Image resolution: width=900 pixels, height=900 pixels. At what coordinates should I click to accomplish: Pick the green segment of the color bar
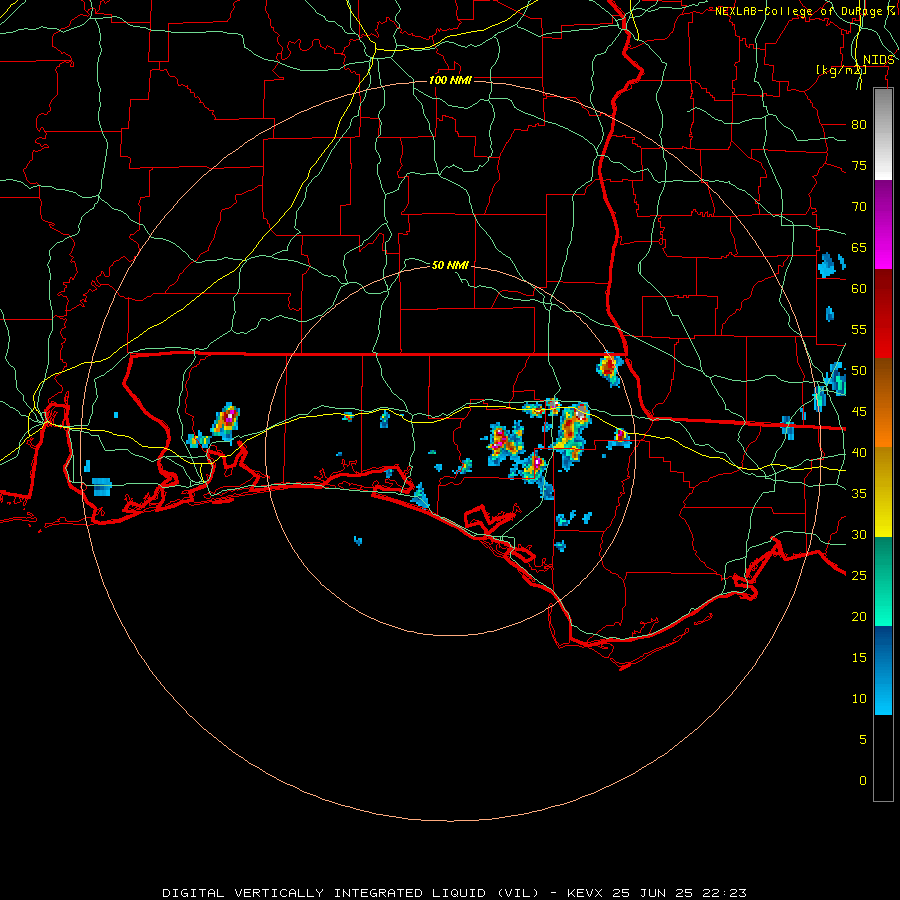point(883,581)
